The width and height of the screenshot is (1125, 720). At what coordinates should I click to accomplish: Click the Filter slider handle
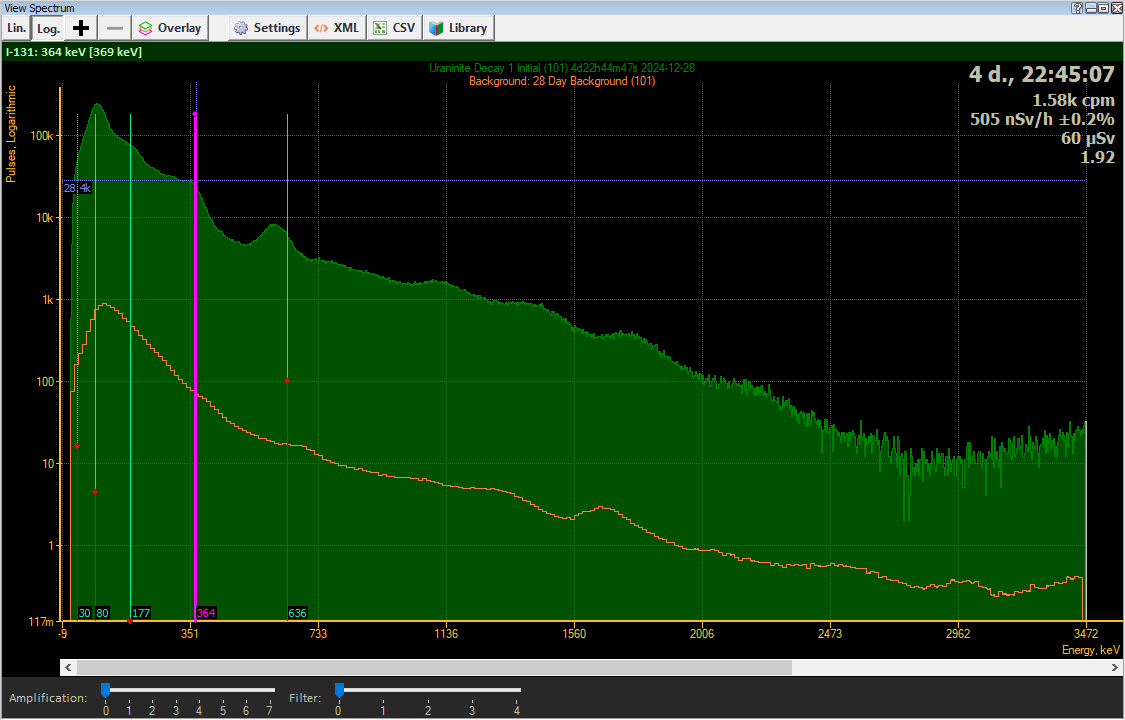[339, 690]
